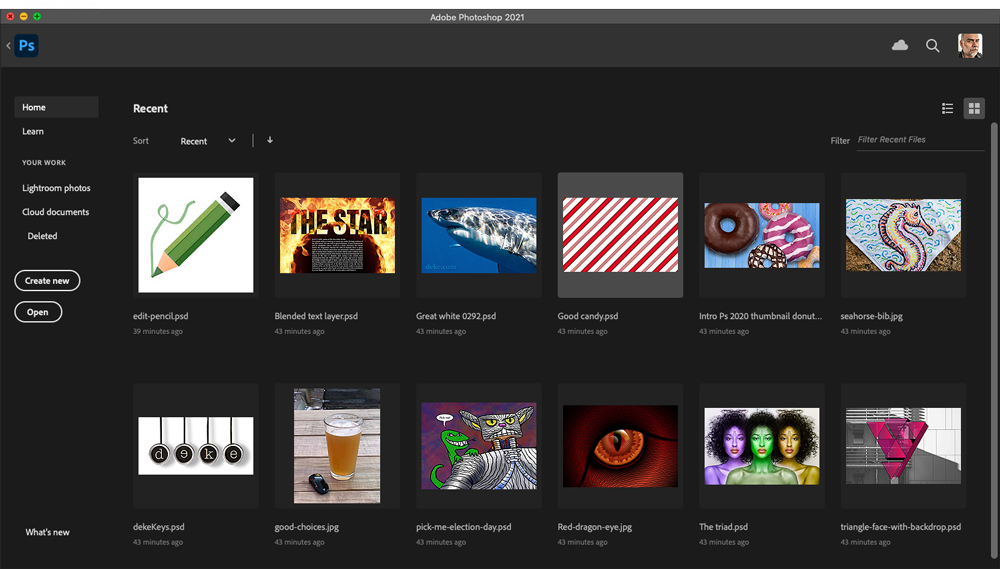Open the Learn section

(x=34, y=131)
